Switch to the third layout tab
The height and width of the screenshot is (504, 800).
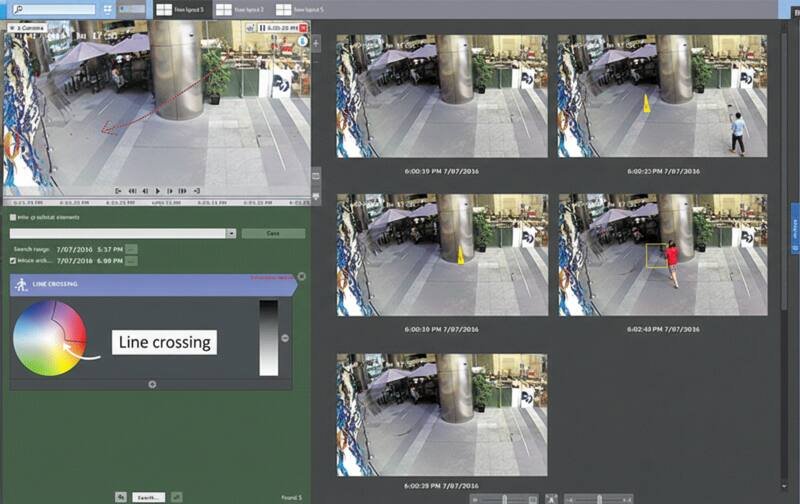301,10
